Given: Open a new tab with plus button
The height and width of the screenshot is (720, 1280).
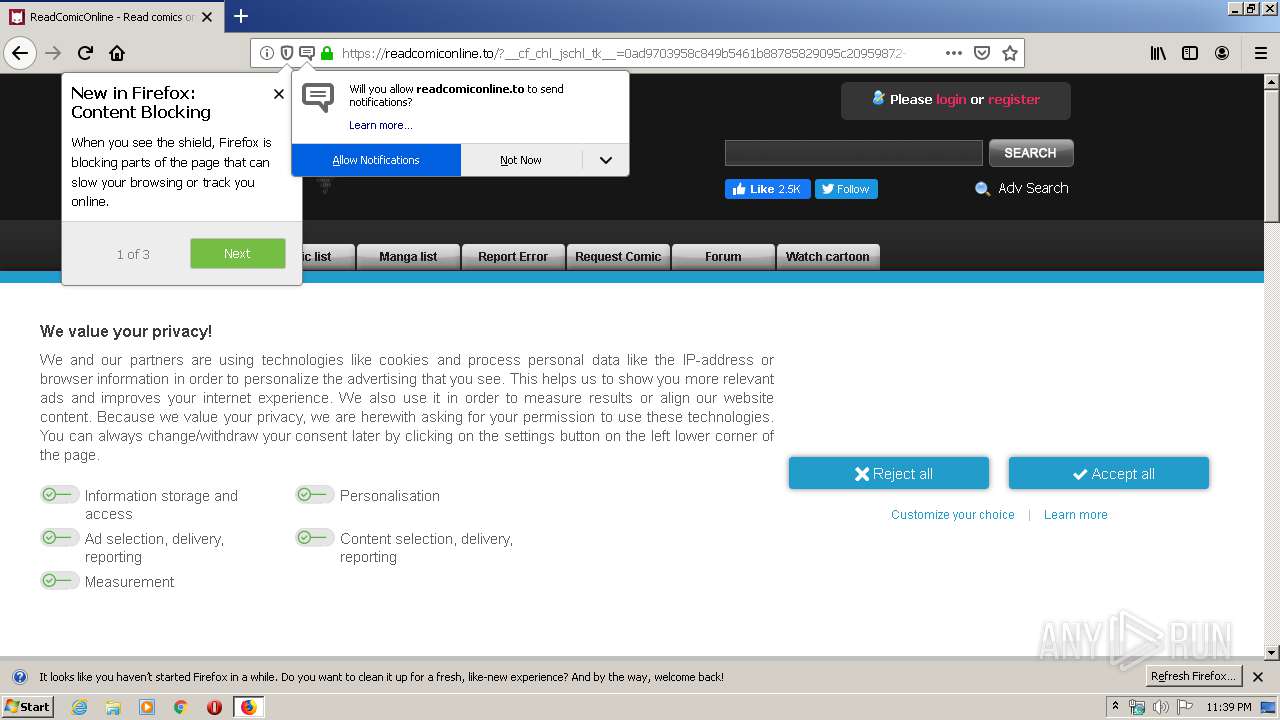Looking at the screenshot, I should (x=241, y=16).
